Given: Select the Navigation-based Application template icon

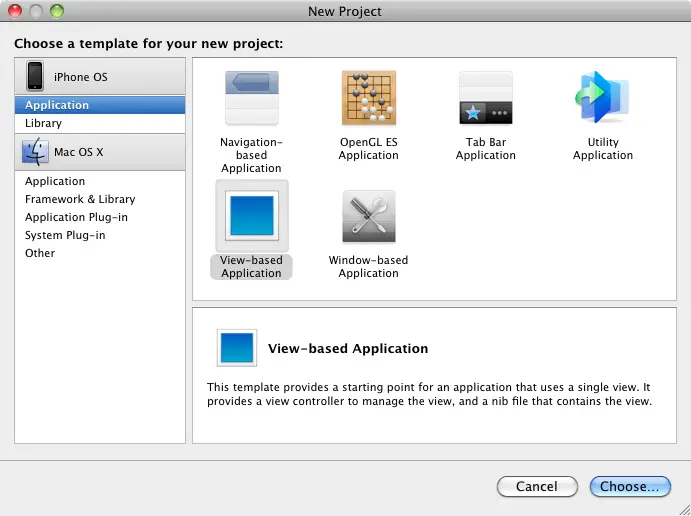Looking at the screenshot, I should click(252, 98).
